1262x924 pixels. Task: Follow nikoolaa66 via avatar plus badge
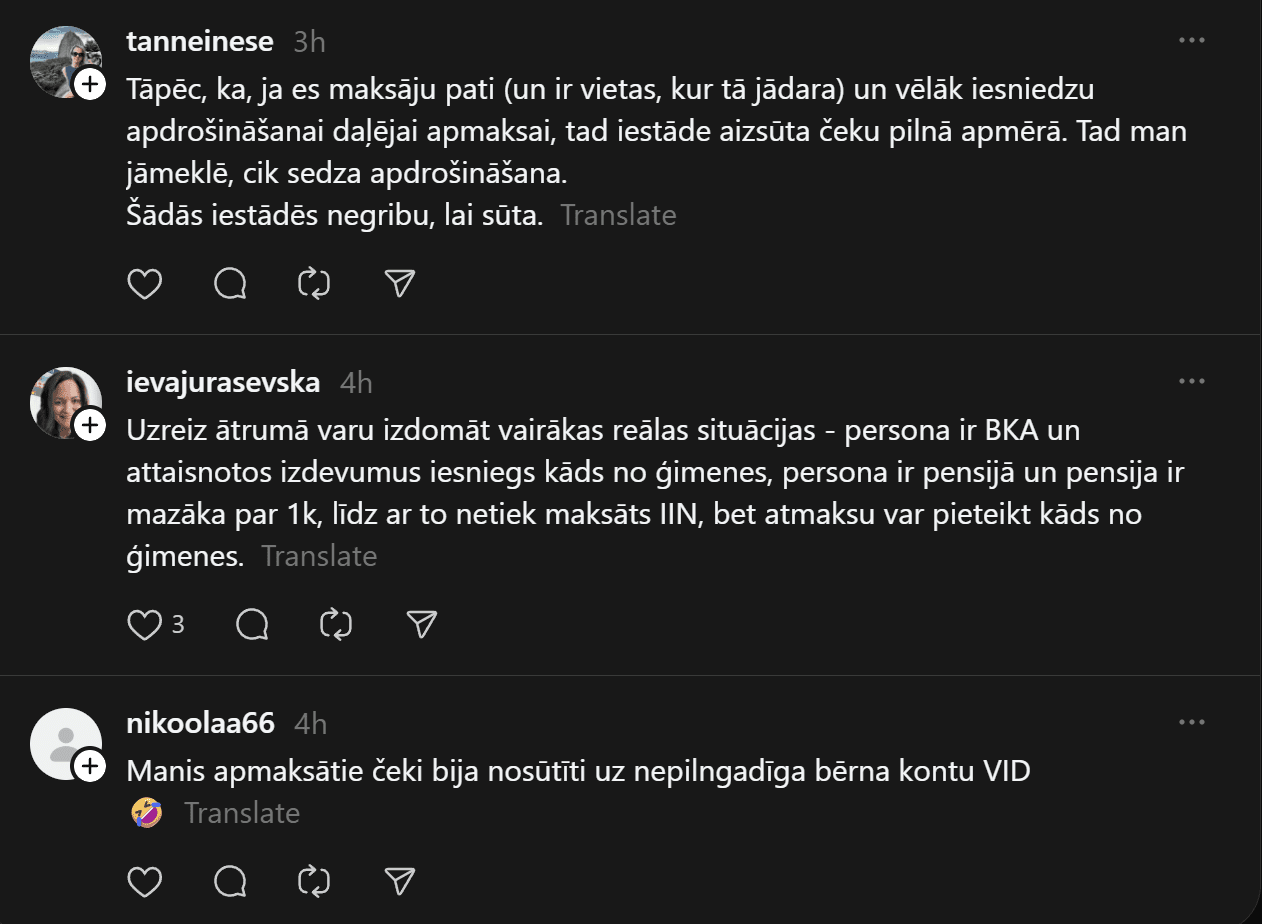tap(90, 767)
